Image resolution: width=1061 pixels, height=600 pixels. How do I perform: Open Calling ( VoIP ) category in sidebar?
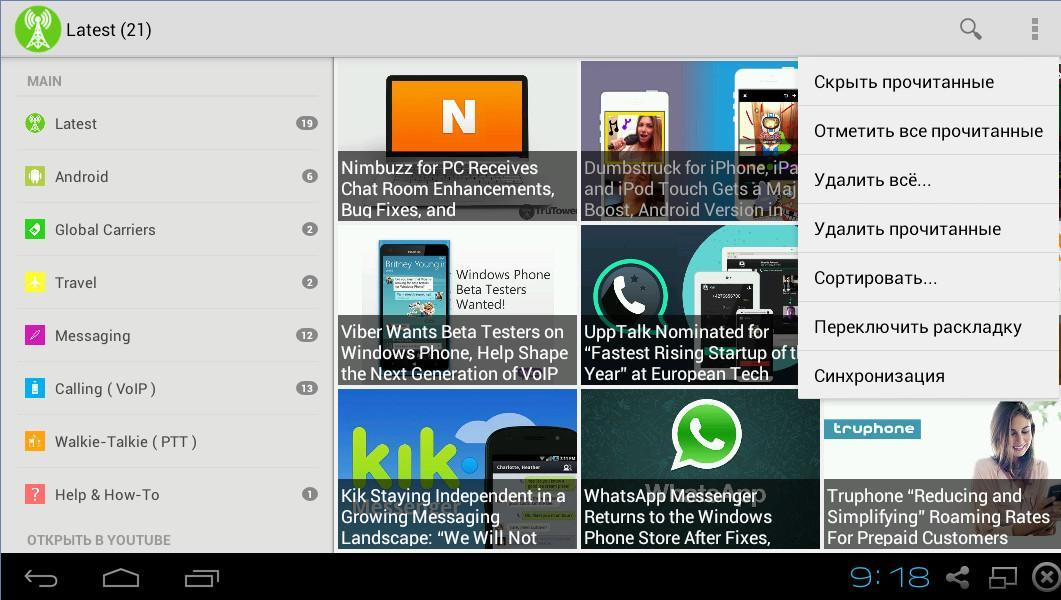coord(169,388)
